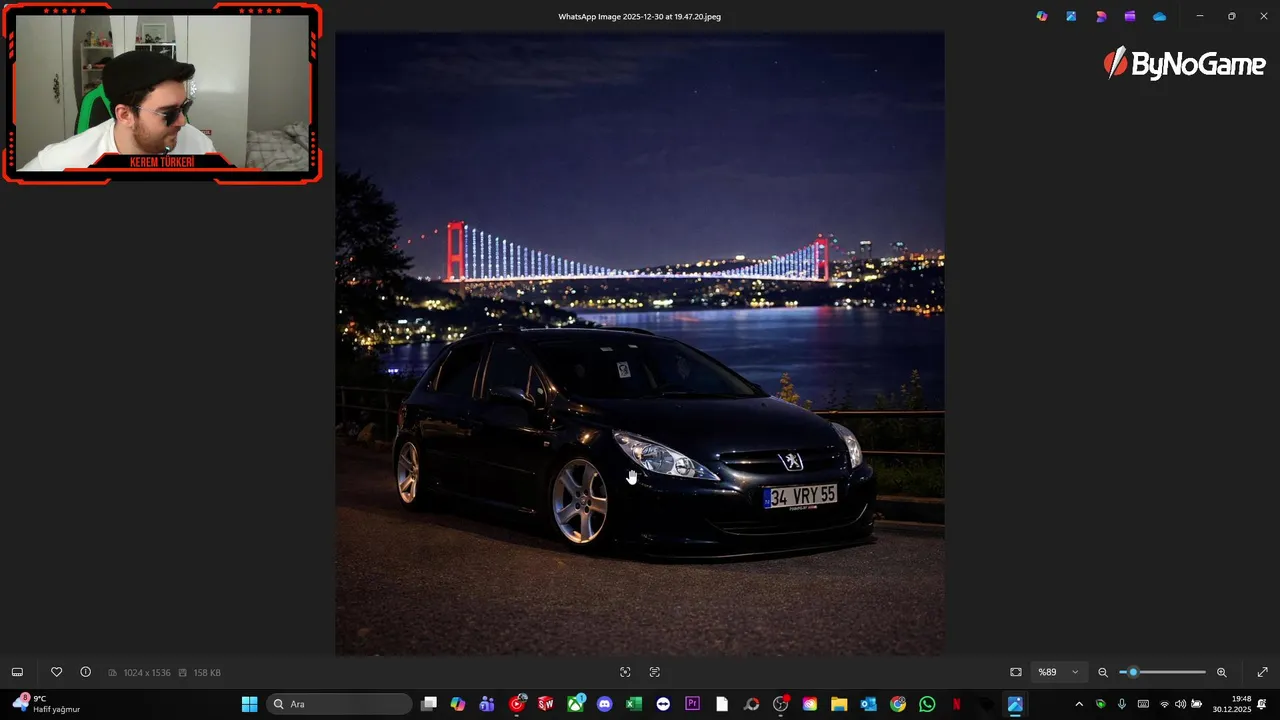Click the touch keyboard tray icon
Screen dimensions: 1280x720
1143,704
